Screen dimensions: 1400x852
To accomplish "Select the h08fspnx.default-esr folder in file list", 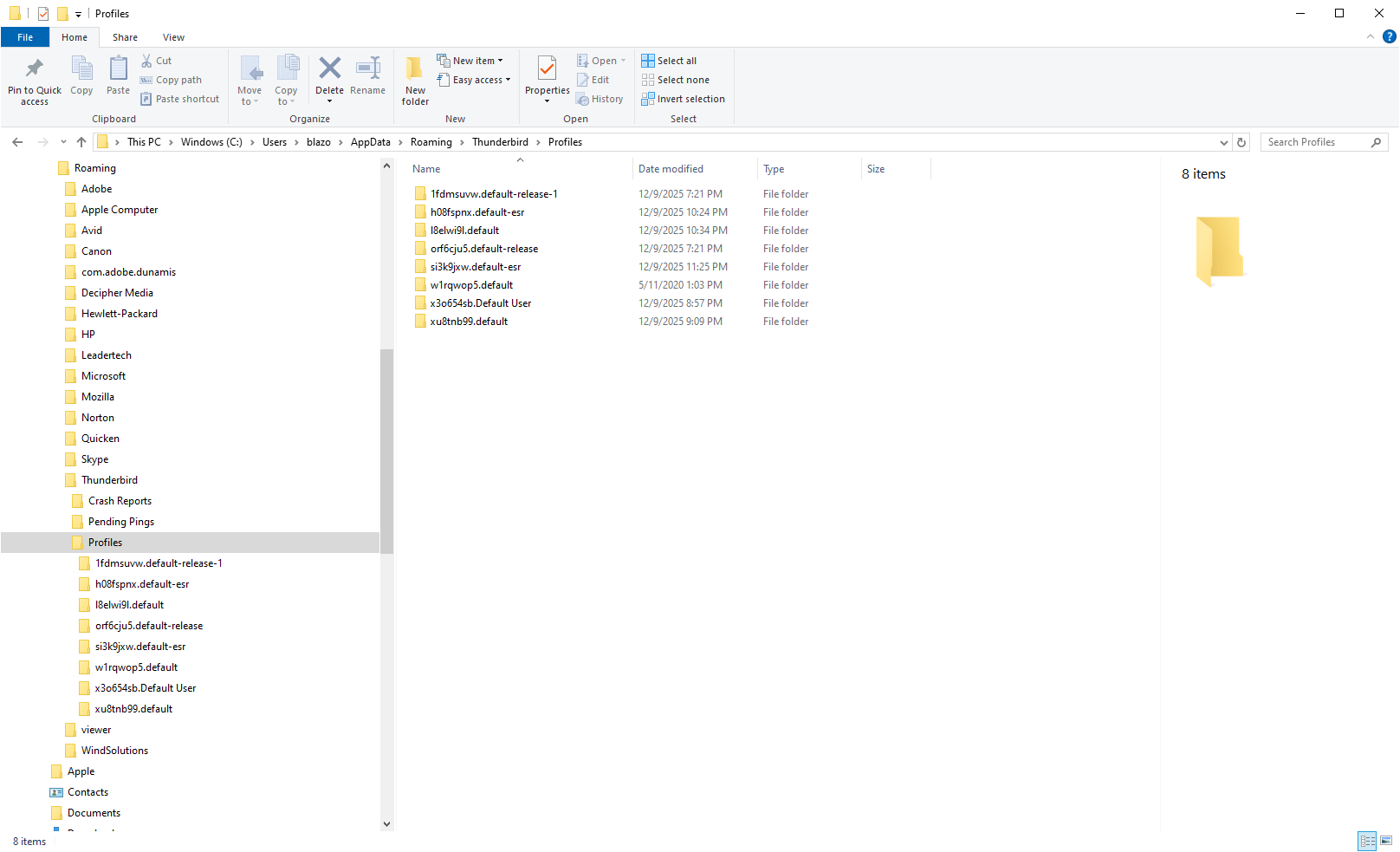I will 477,212.
